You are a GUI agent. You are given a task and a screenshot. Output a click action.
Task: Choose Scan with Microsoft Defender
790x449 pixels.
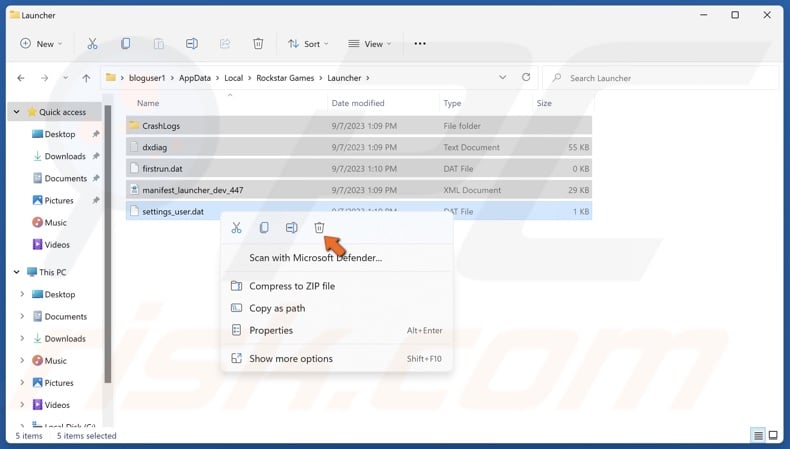pos(337,258)
